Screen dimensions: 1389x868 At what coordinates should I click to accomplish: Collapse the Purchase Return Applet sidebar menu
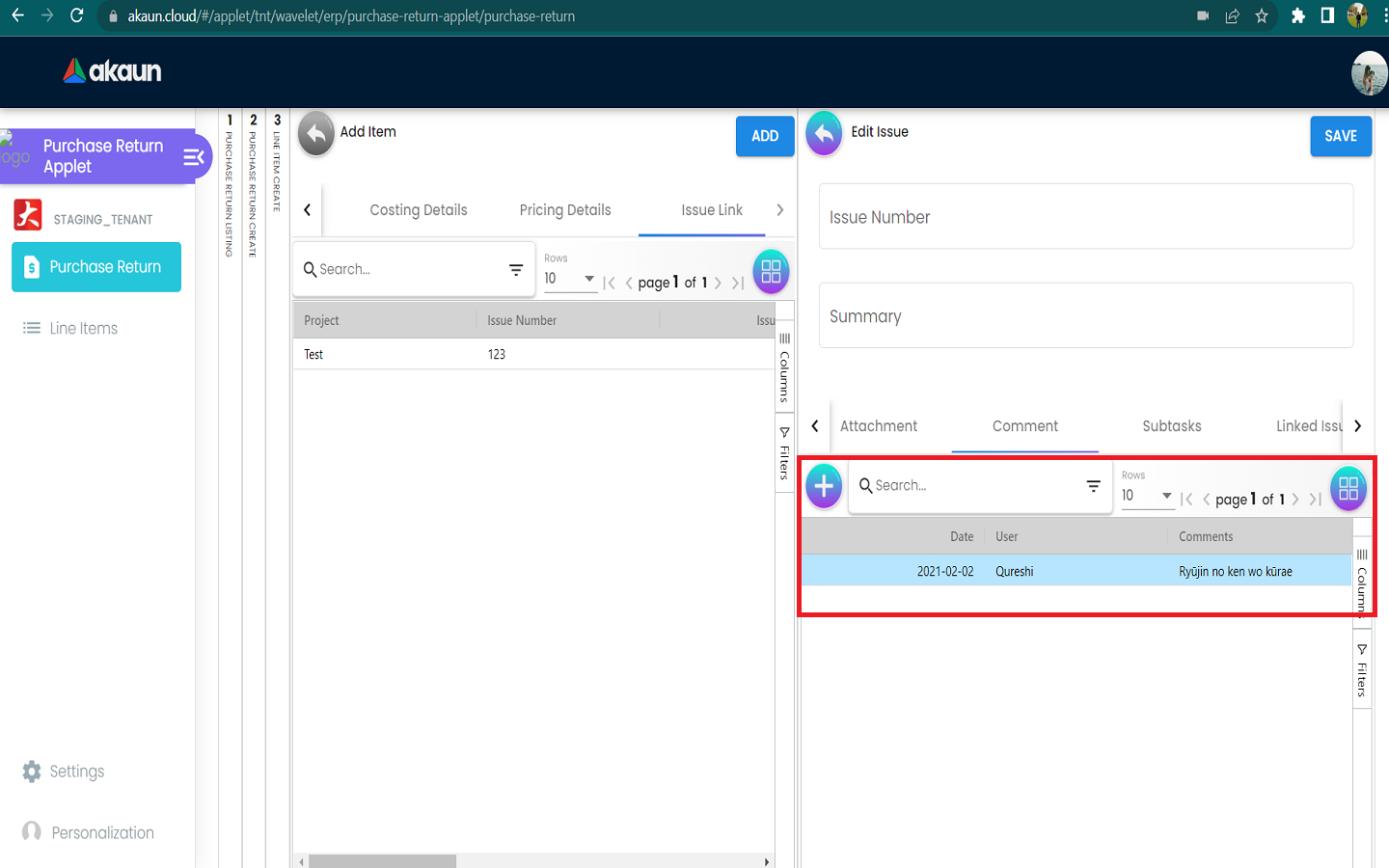[193, 157]
